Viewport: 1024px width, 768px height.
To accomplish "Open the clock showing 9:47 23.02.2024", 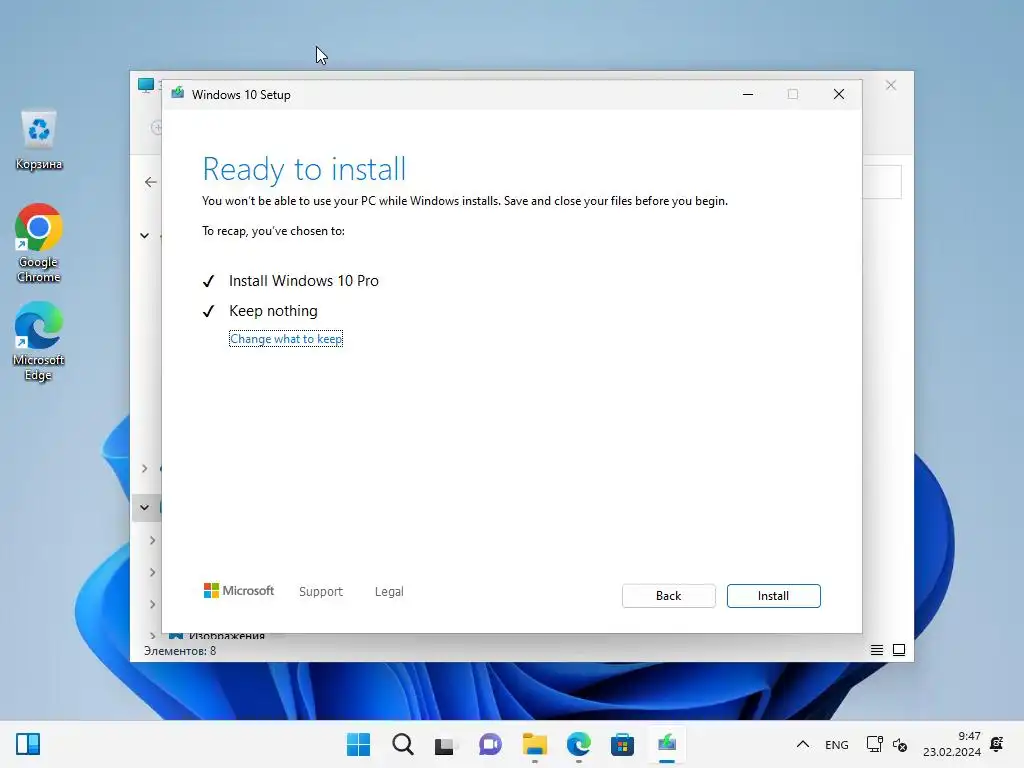I will click(952, 744).
